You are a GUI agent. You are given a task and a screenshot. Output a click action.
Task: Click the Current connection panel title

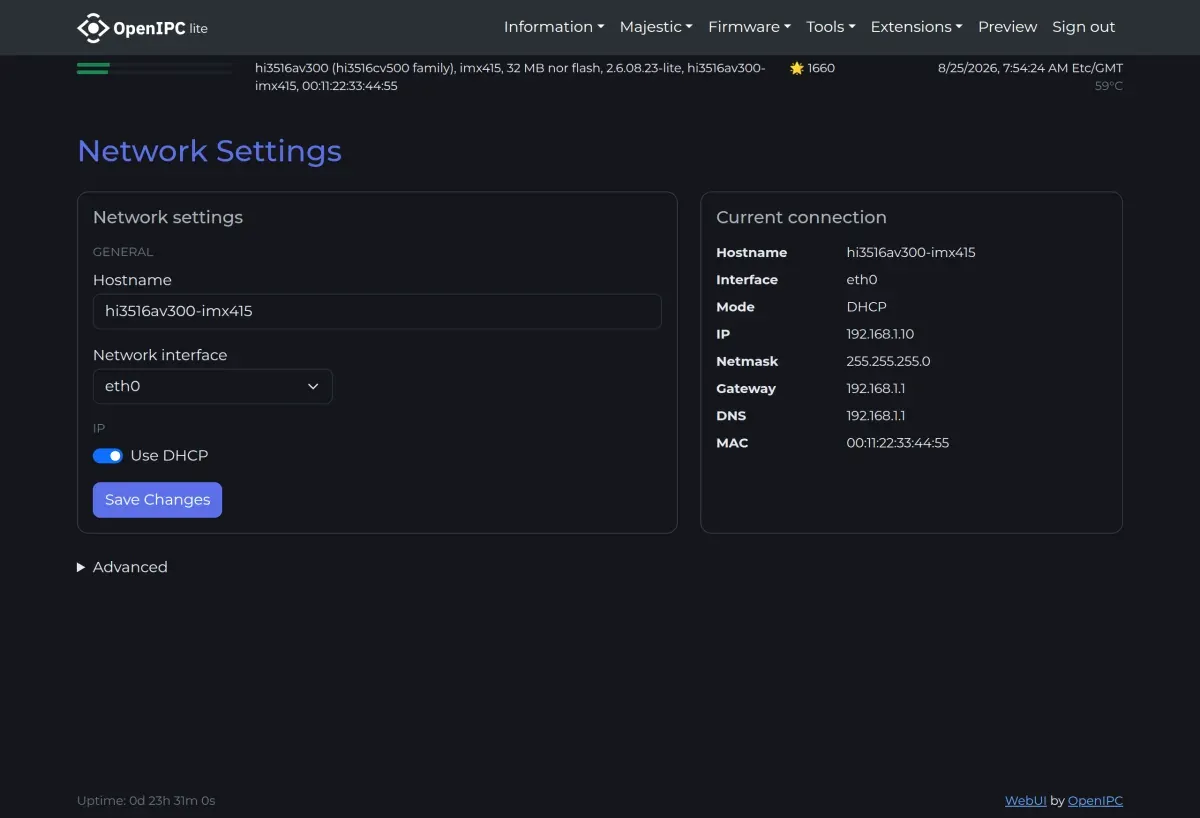801,217
